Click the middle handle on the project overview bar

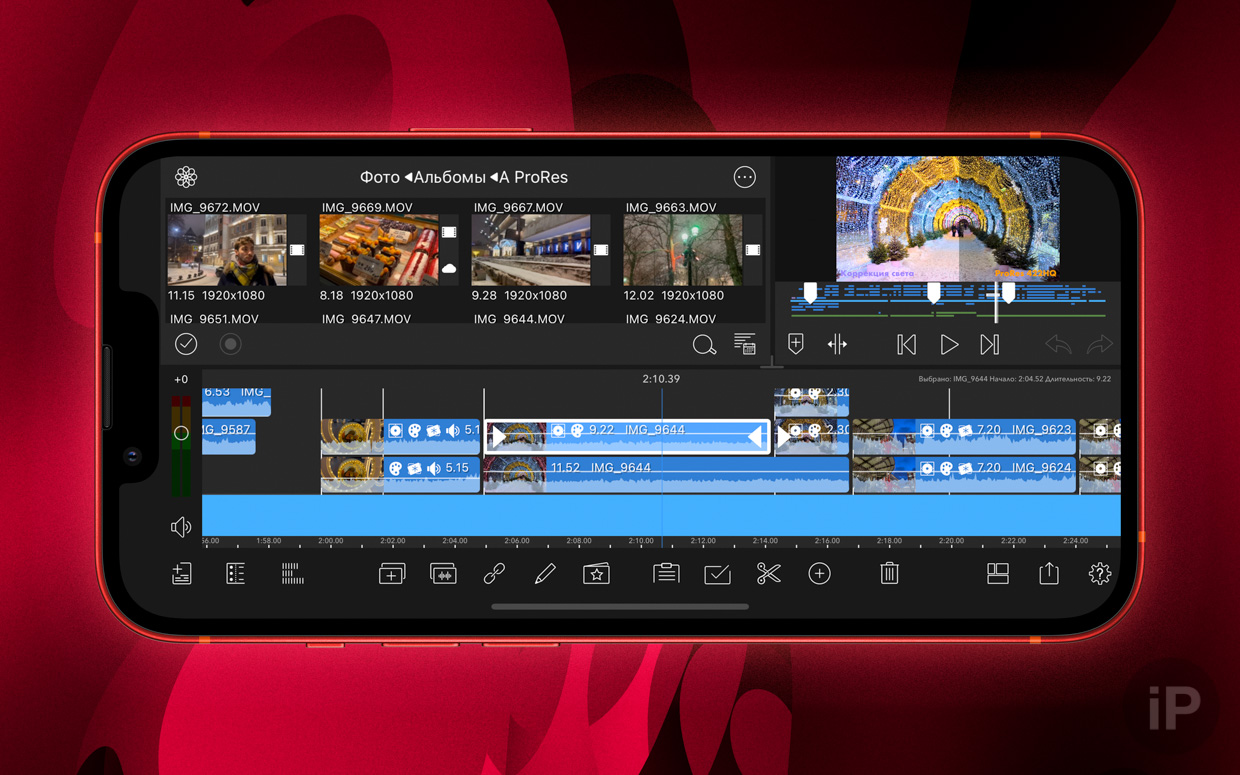coord(933,292)
